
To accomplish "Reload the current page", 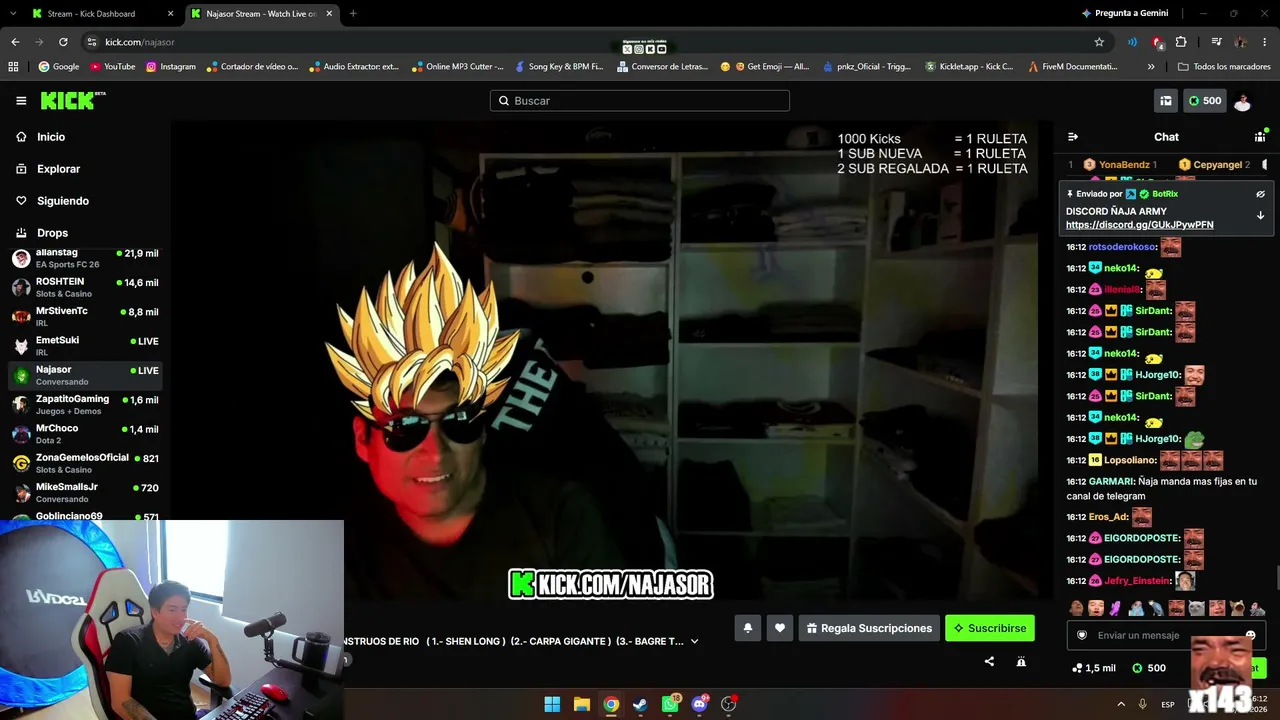I will (x=63, y=42).
